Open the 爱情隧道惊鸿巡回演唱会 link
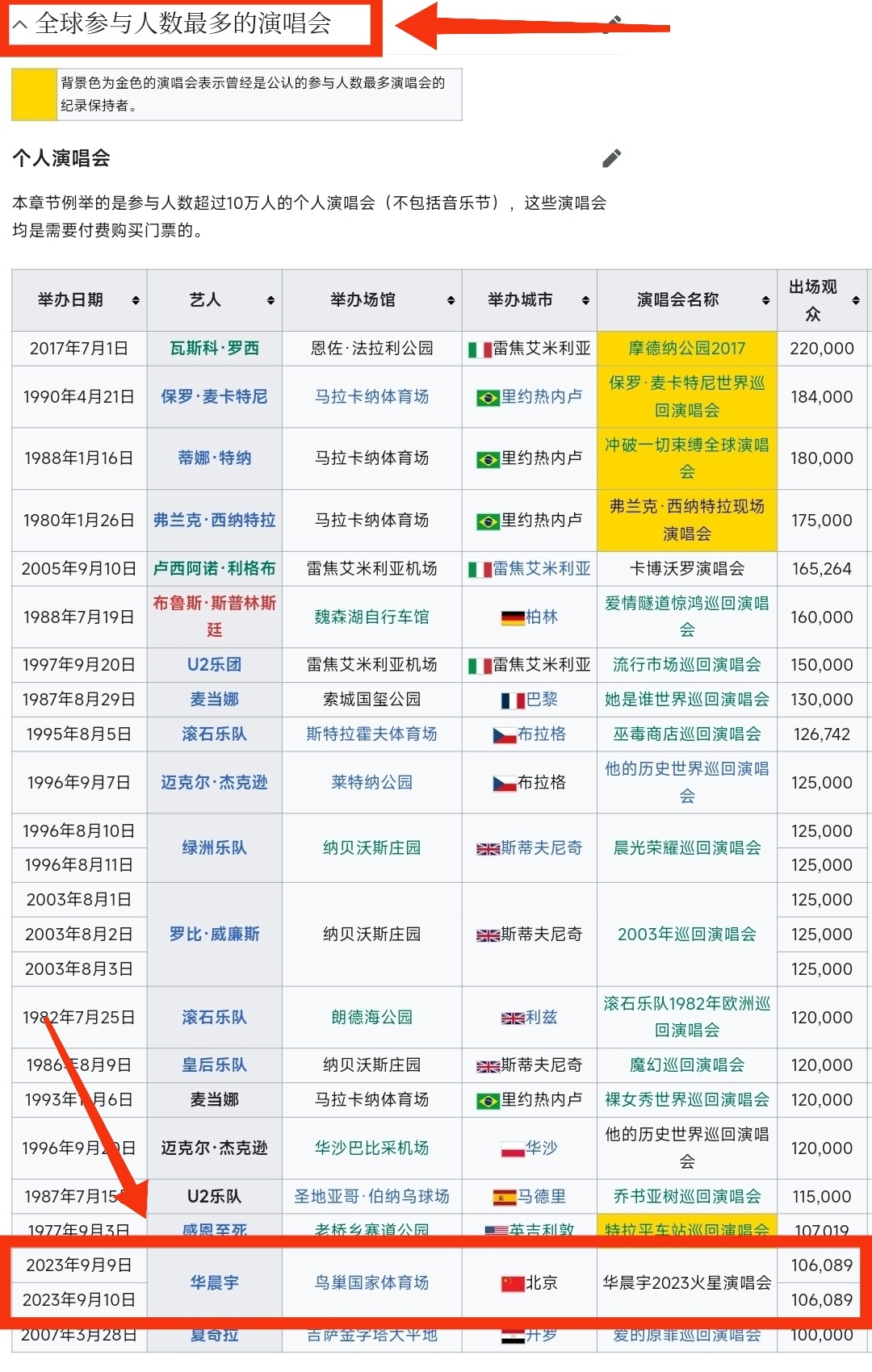This screenshot has height=1372, width=872. point(687,617)
